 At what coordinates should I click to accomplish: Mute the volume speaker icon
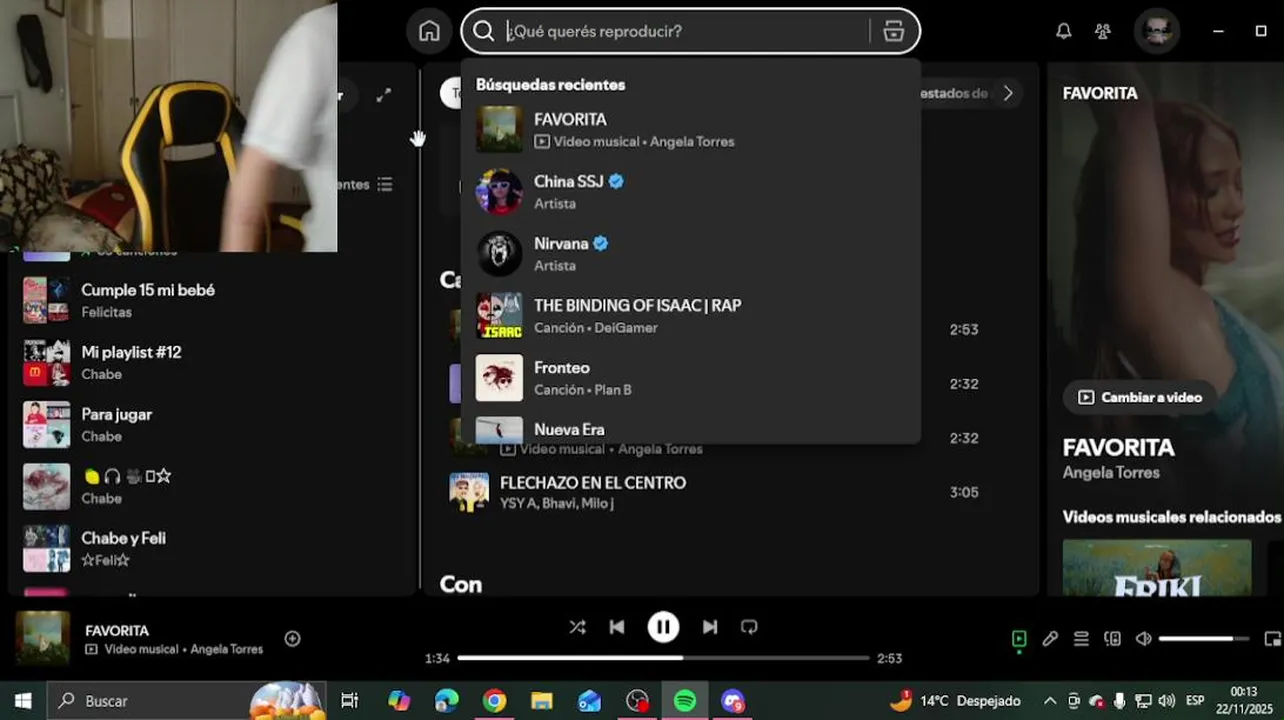tap(1143, 638)
